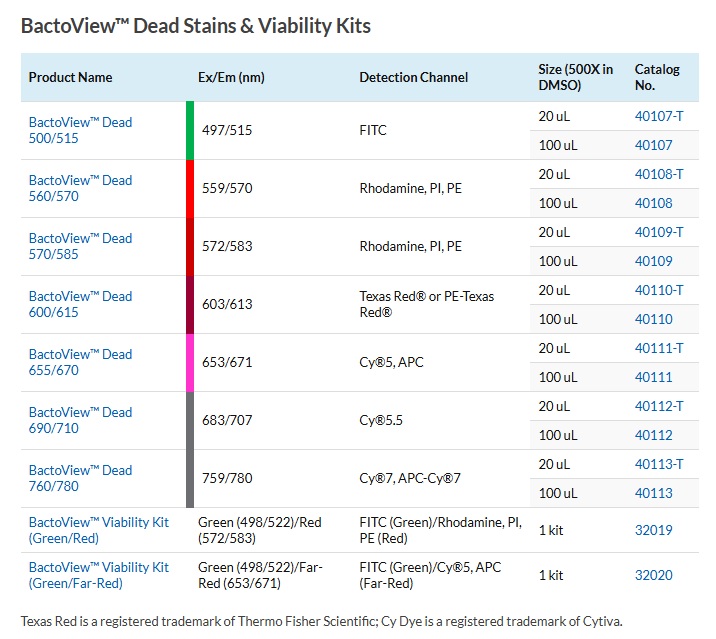
Task: Click catalog number 40112-T
Action: pos(659,407)
